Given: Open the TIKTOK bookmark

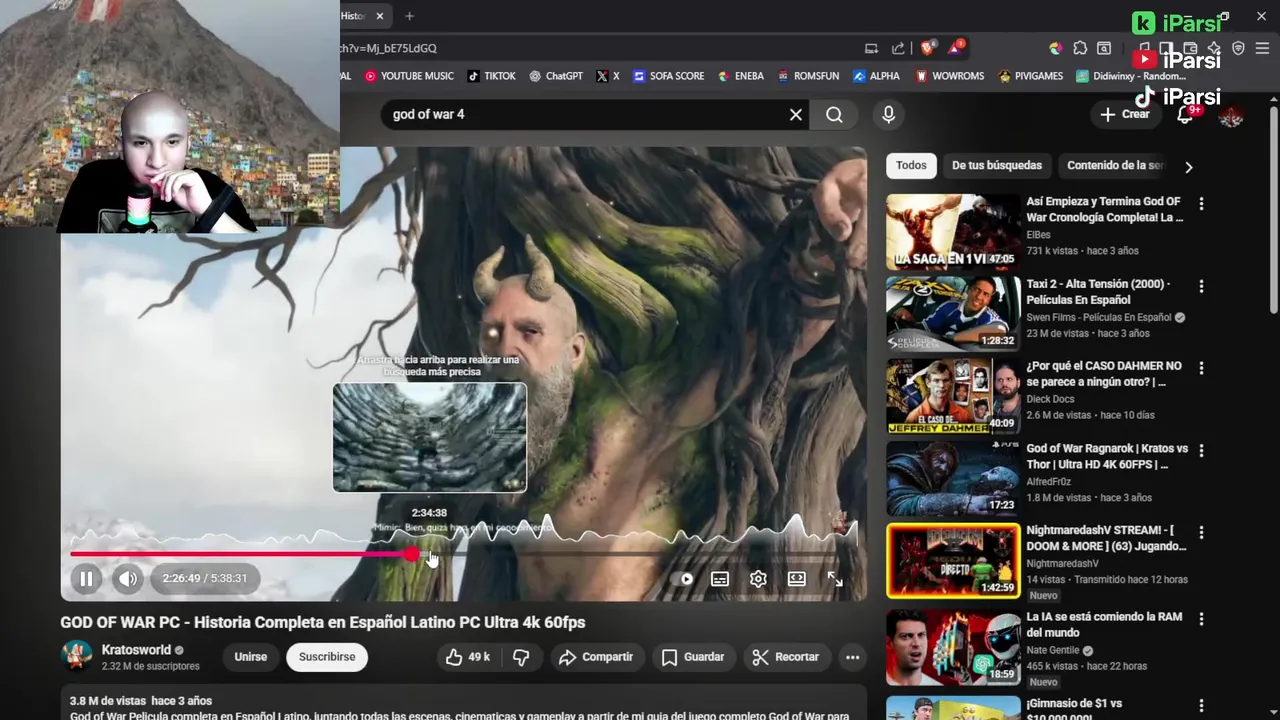Looking at the screenshot, I should (x=490, y=76).
